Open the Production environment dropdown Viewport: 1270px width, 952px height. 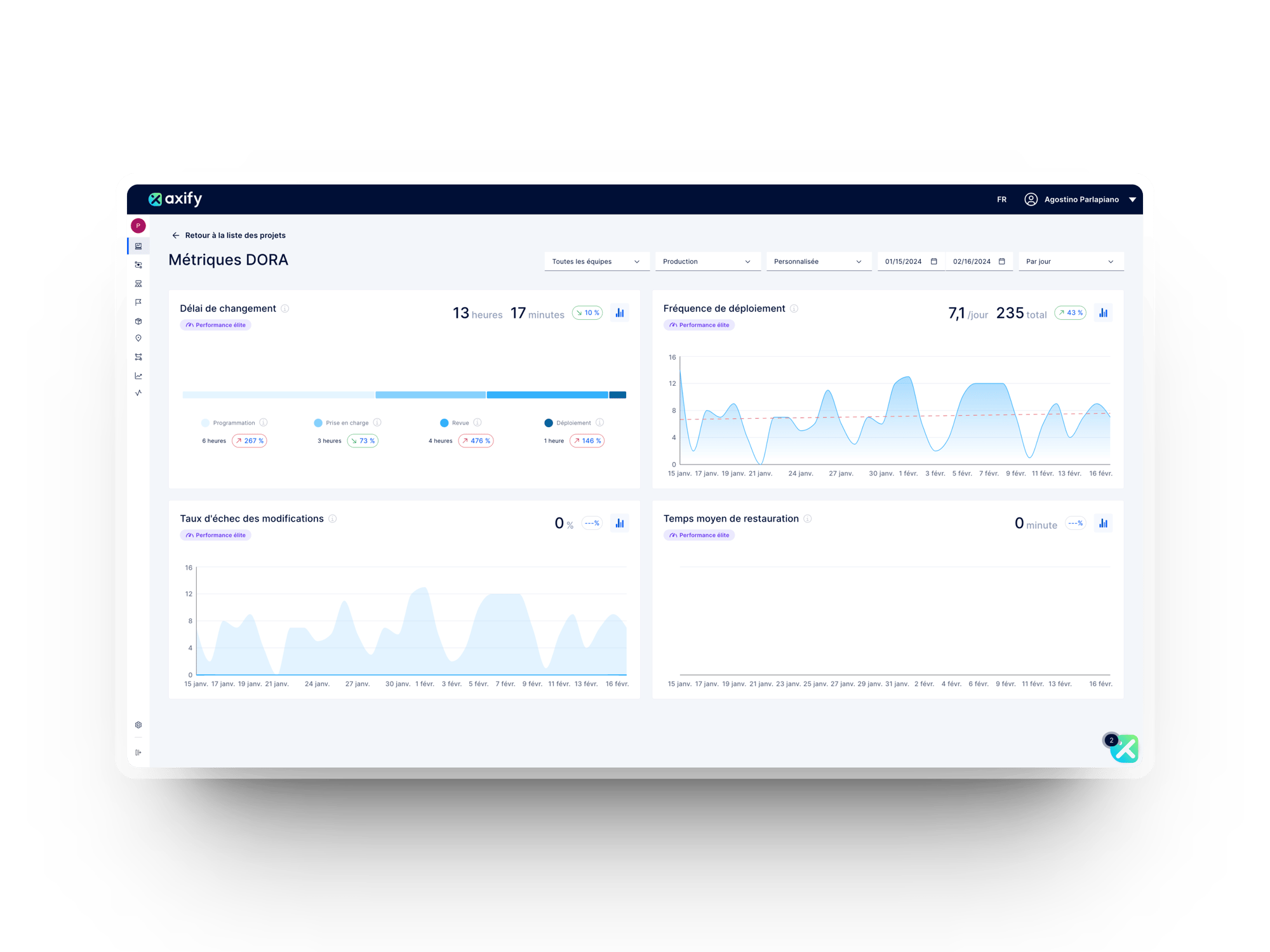point(707,261)
